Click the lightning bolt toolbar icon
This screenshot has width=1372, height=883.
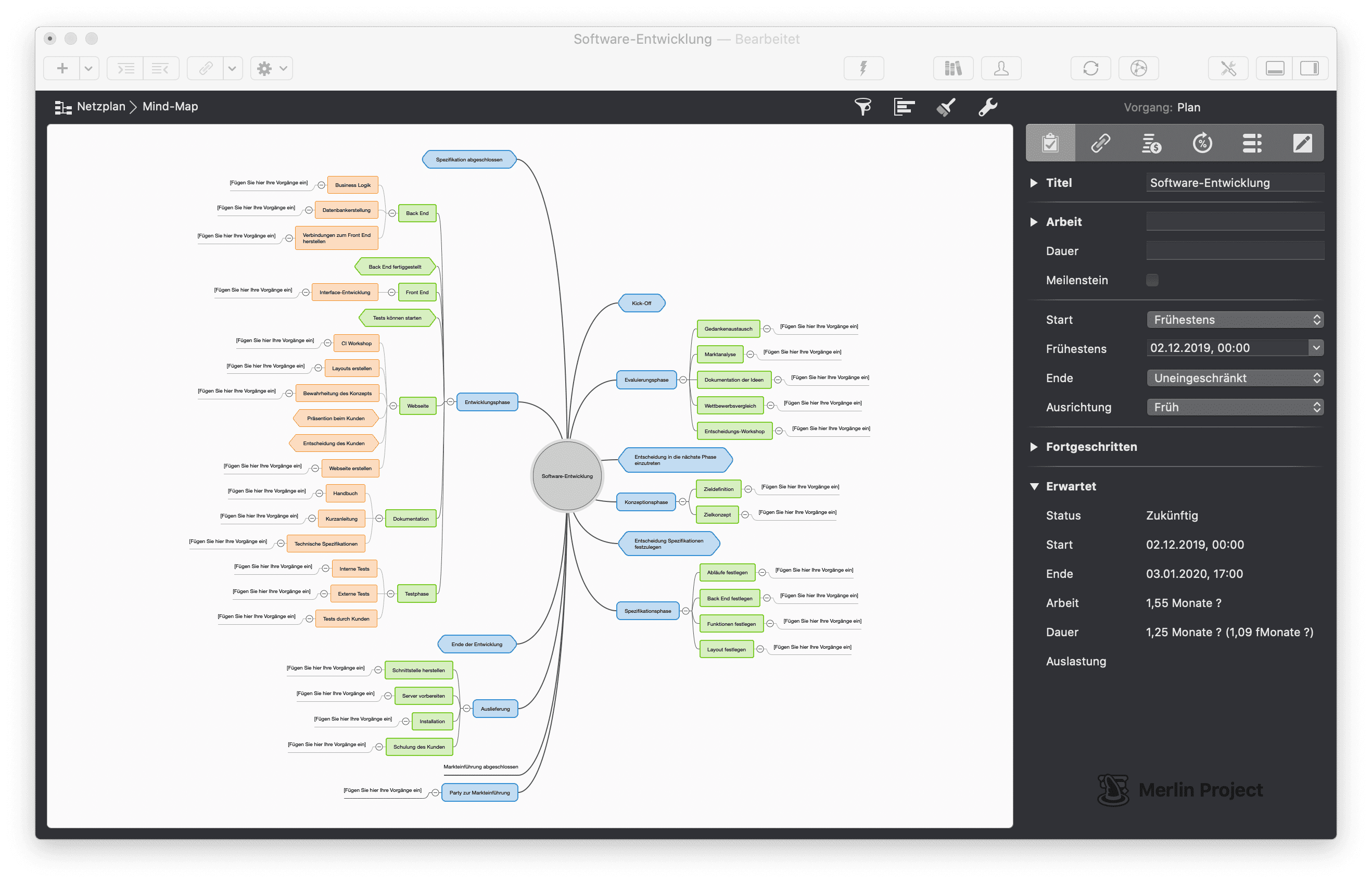pyautogui.click(x=863, y=68)
